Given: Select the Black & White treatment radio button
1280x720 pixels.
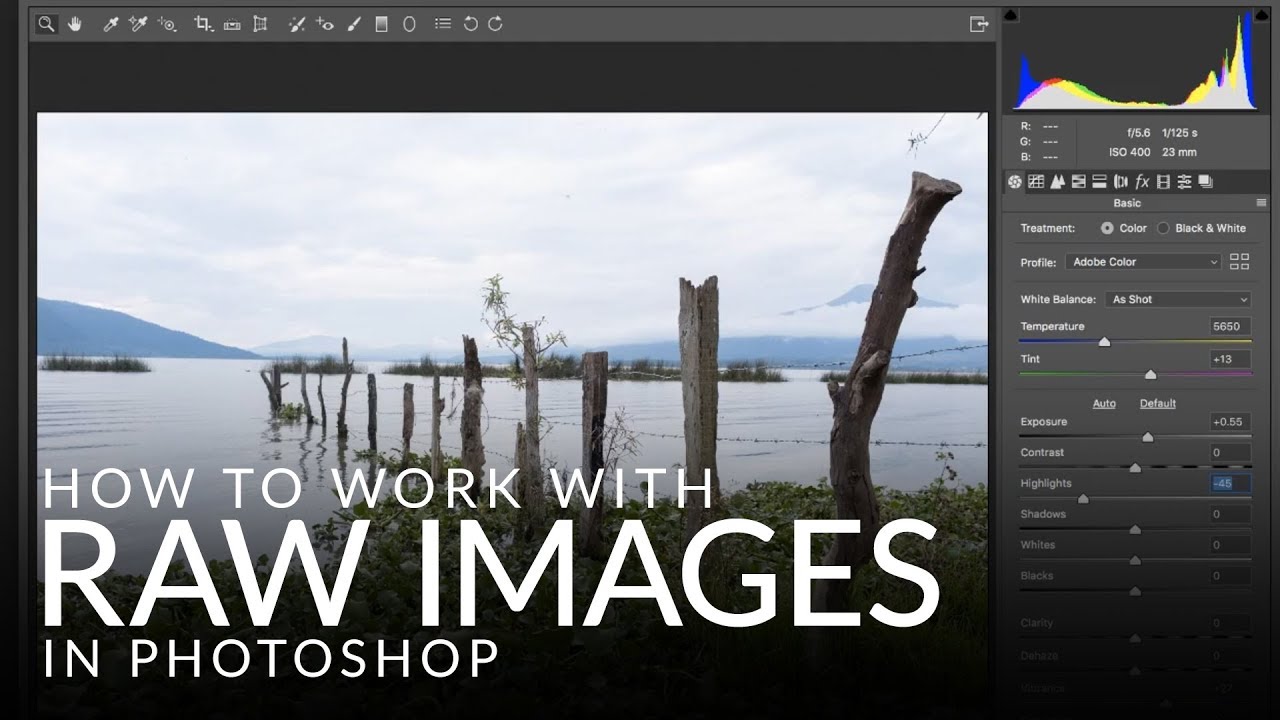Looking at the screenshot, I should 1163,228.
